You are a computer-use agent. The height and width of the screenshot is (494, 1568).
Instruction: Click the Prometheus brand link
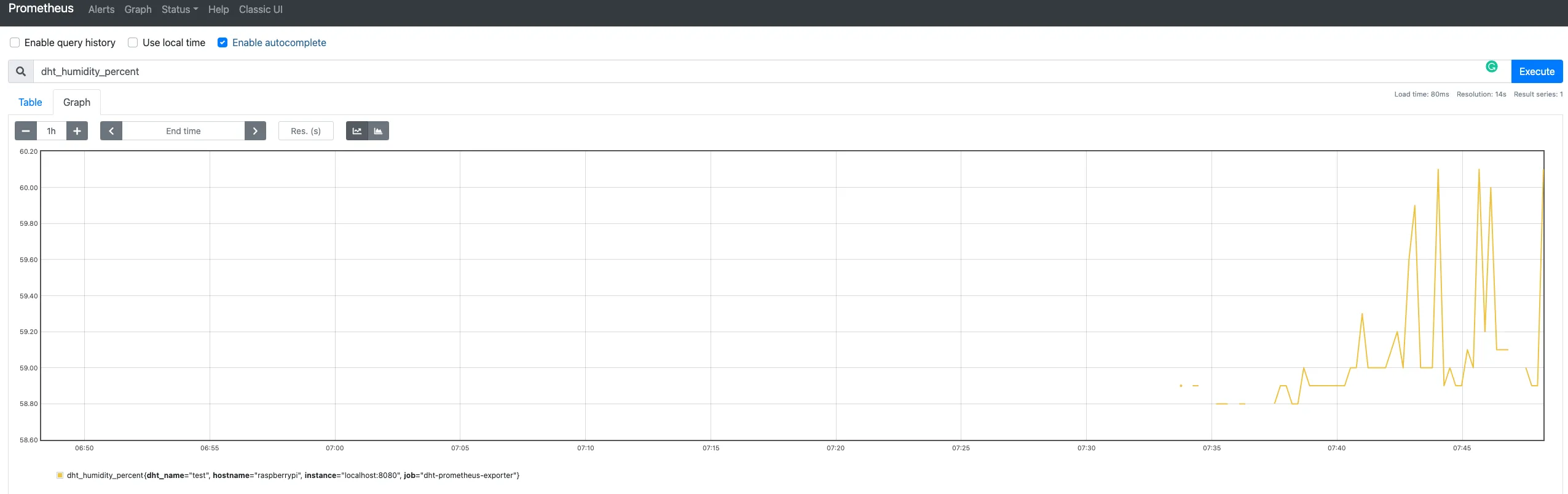[41, 9]
